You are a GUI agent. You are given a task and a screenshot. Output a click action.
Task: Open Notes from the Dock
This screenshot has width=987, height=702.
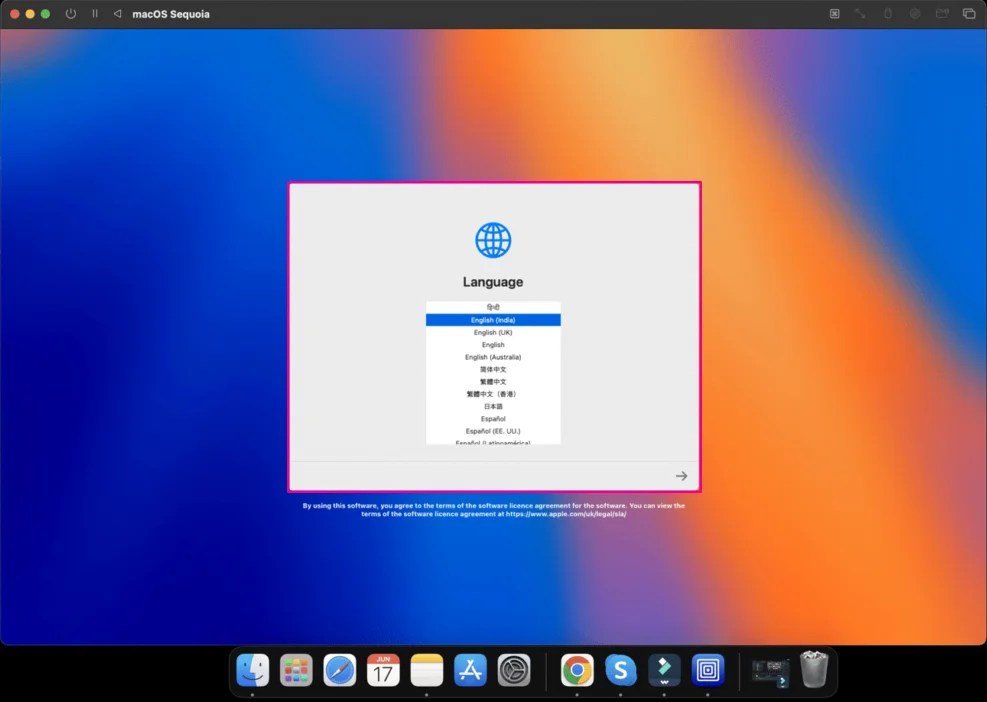point(427,670)
